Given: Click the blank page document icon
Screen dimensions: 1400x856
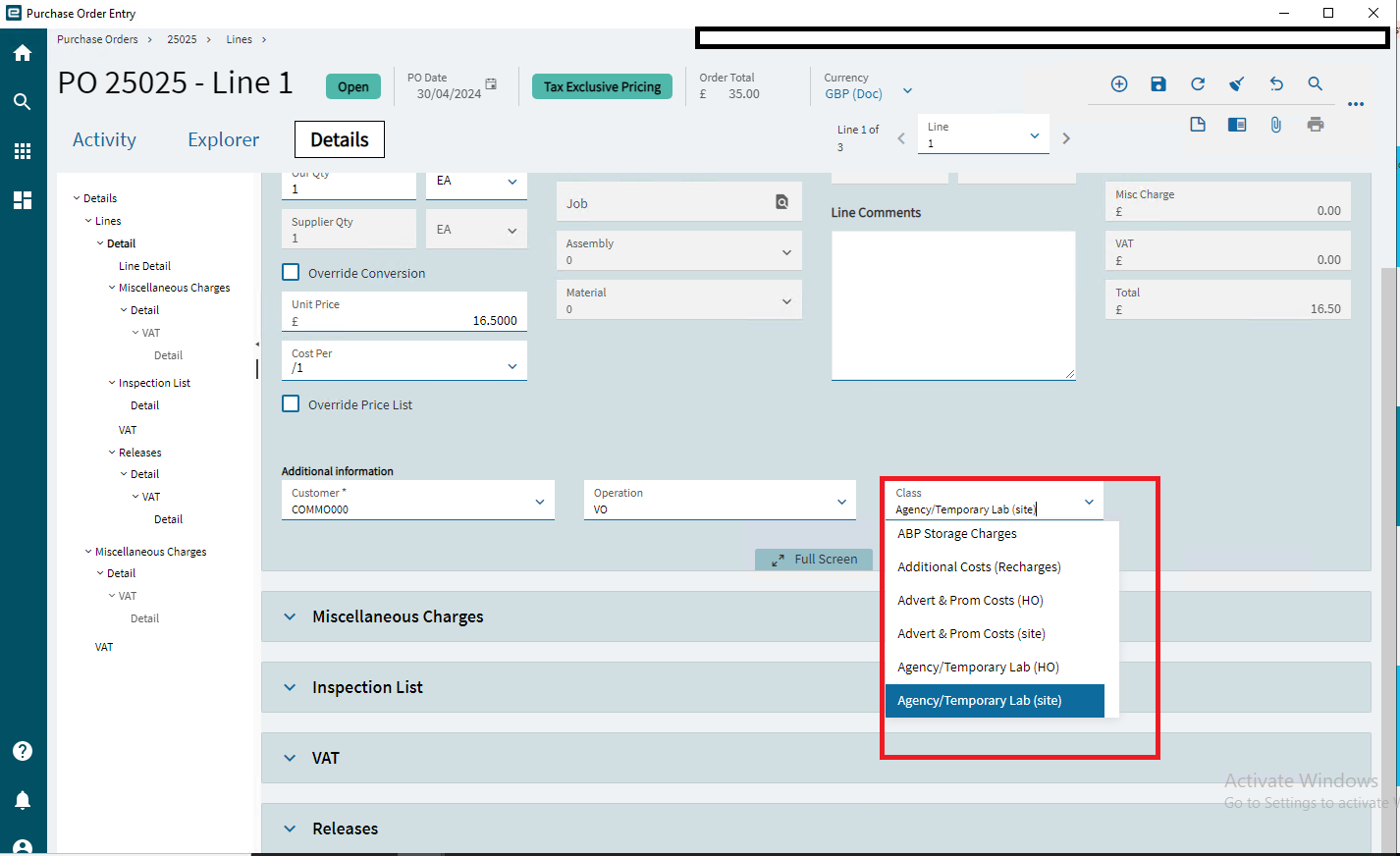Looking at the screenshot, I should tap(1198, 125).
